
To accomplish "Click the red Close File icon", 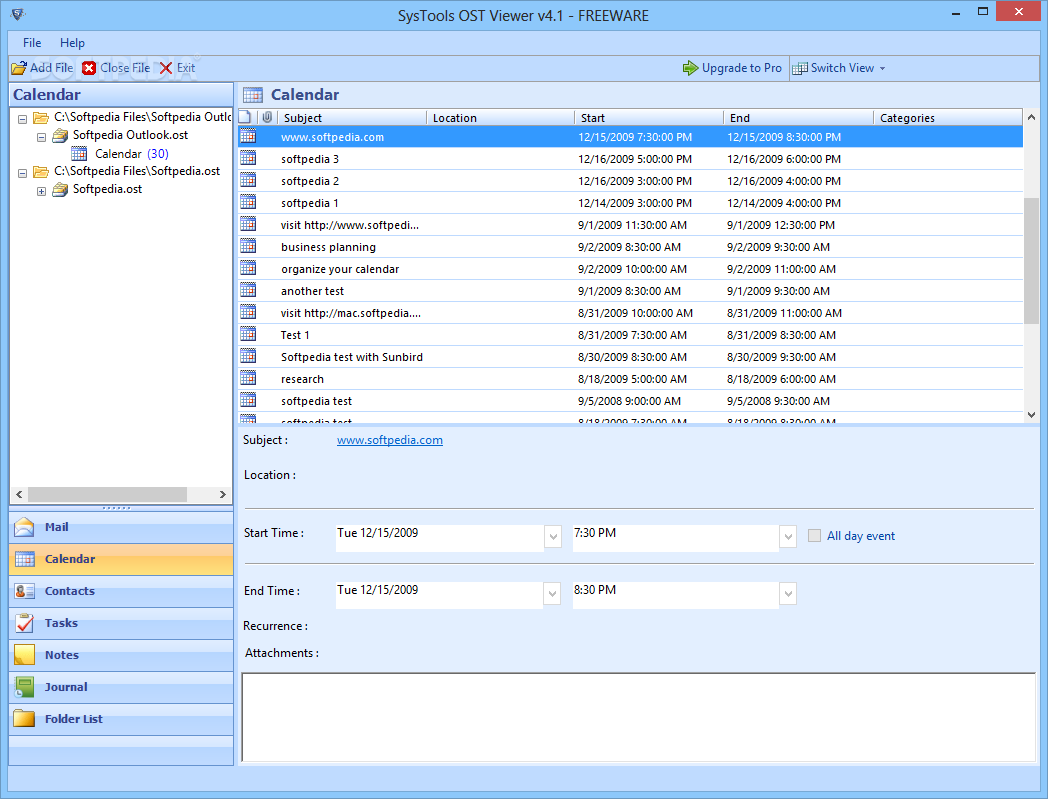I will pos(89,68).
